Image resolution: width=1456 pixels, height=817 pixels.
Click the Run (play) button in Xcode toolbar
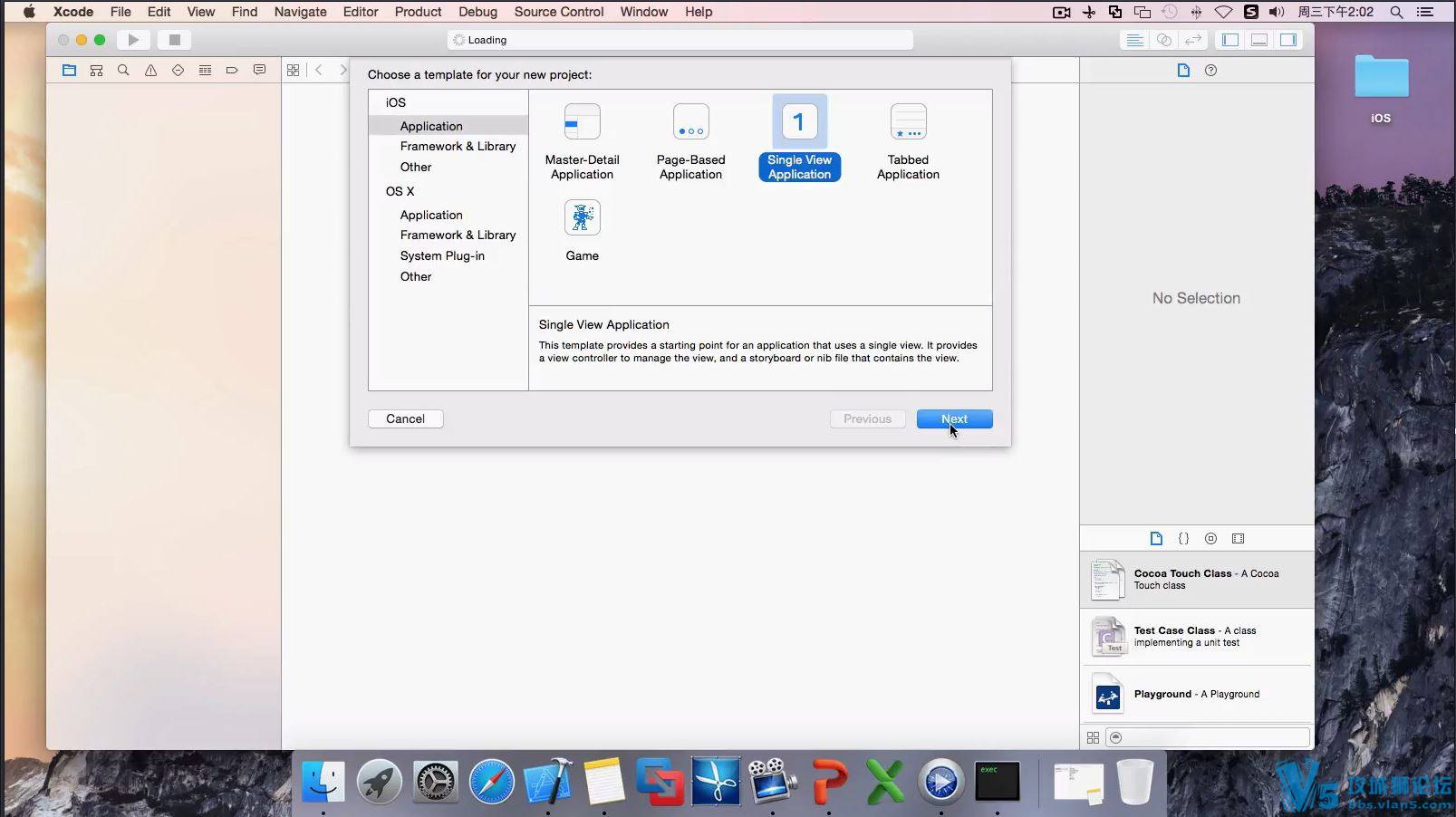click(x=133, y=40)
